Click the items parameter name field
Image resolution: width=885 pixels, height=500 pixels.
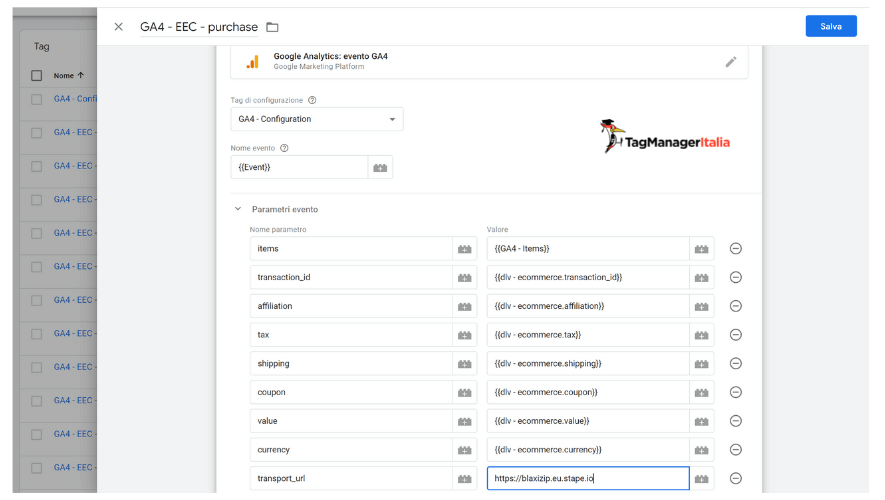click(351, 249)
